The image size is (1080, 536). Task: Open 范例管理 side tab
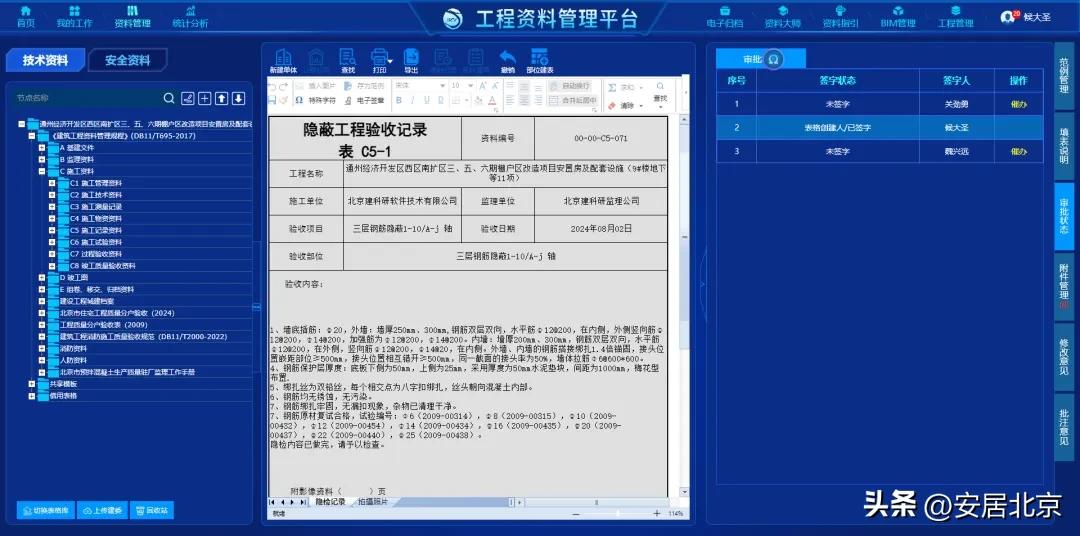tap(1063, 75)
